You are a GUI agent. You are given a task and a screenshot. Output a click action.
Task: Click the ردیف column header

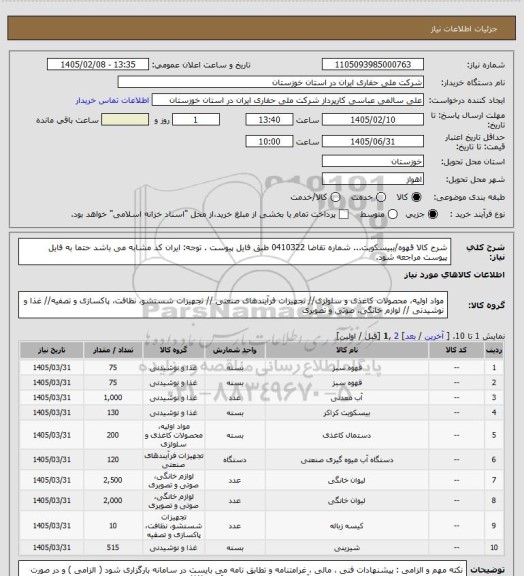(494, 350)
